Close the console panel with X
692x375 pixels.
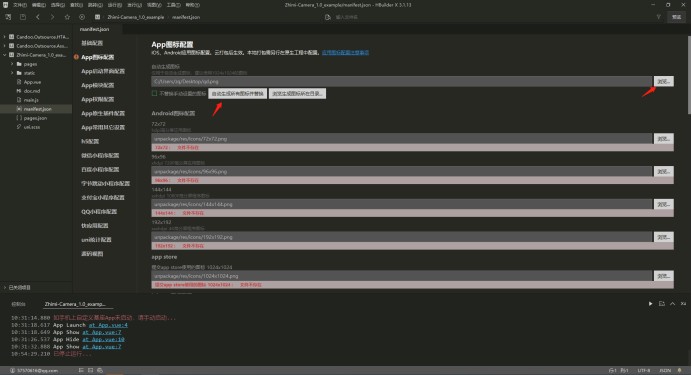(x=683, y=304)
